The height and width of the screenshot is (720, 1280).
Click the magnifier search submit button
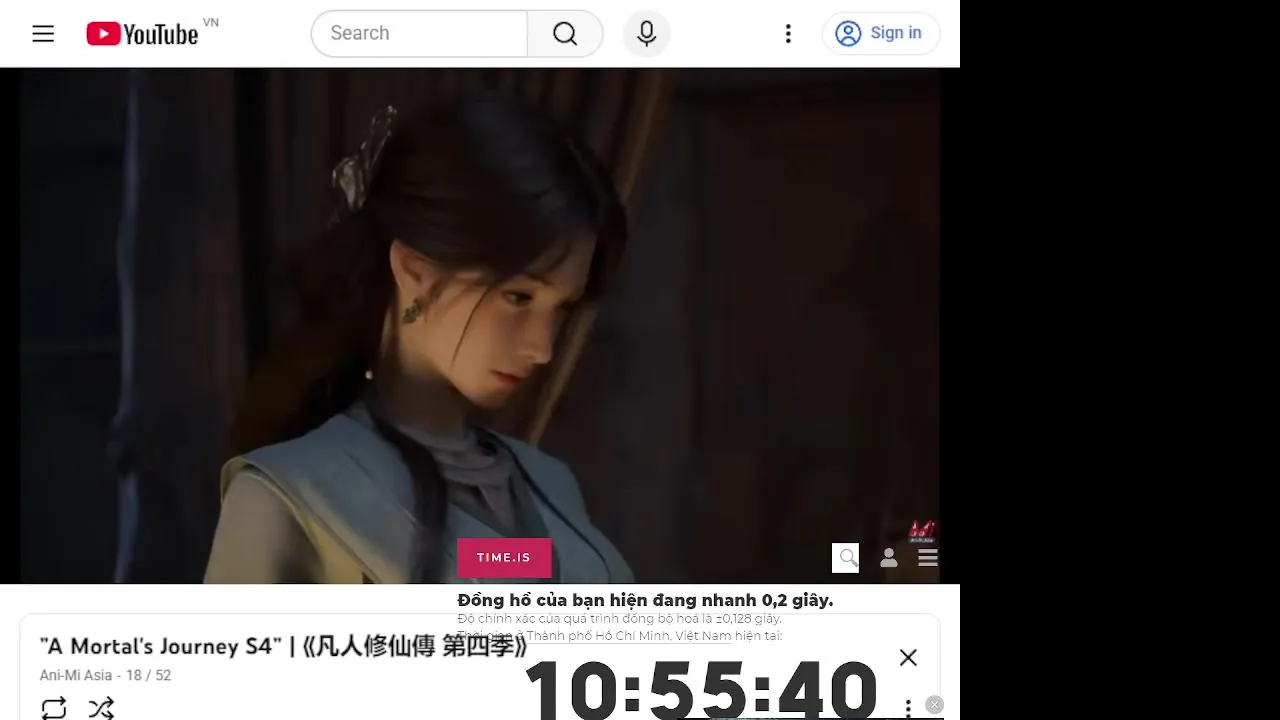tap(565, 33)
